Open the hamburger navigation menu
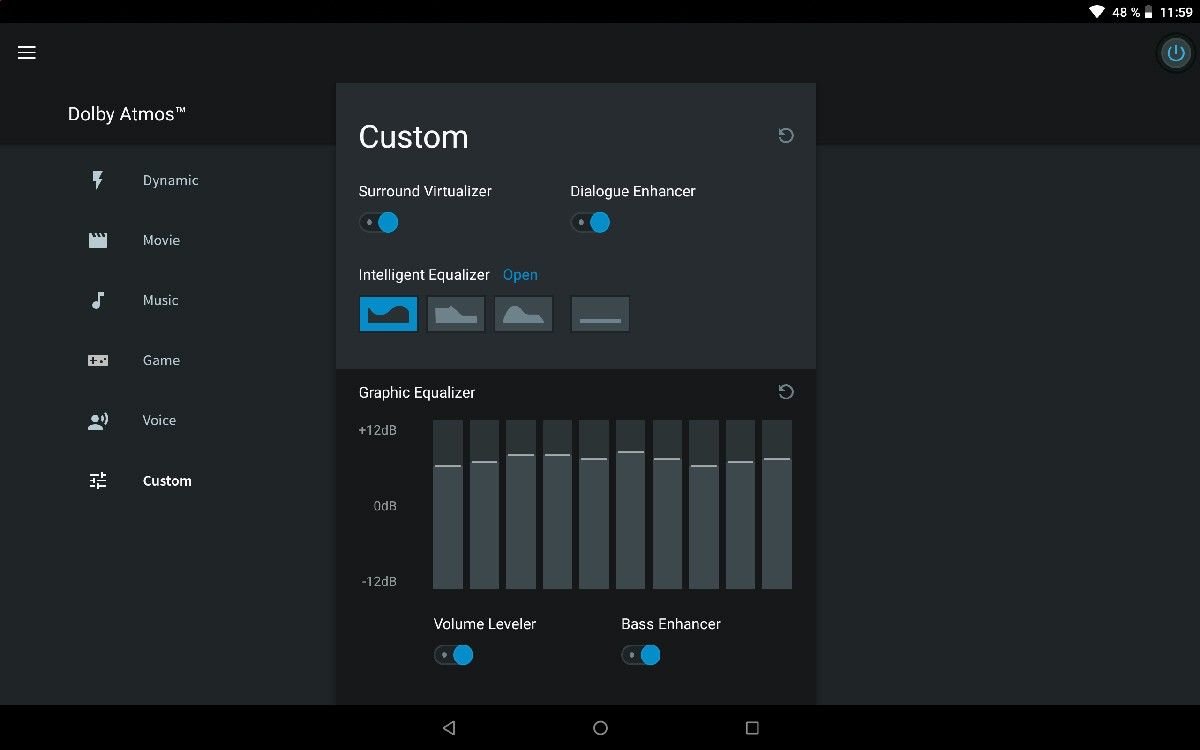The image size is (1200, 750). click(27, 53)
